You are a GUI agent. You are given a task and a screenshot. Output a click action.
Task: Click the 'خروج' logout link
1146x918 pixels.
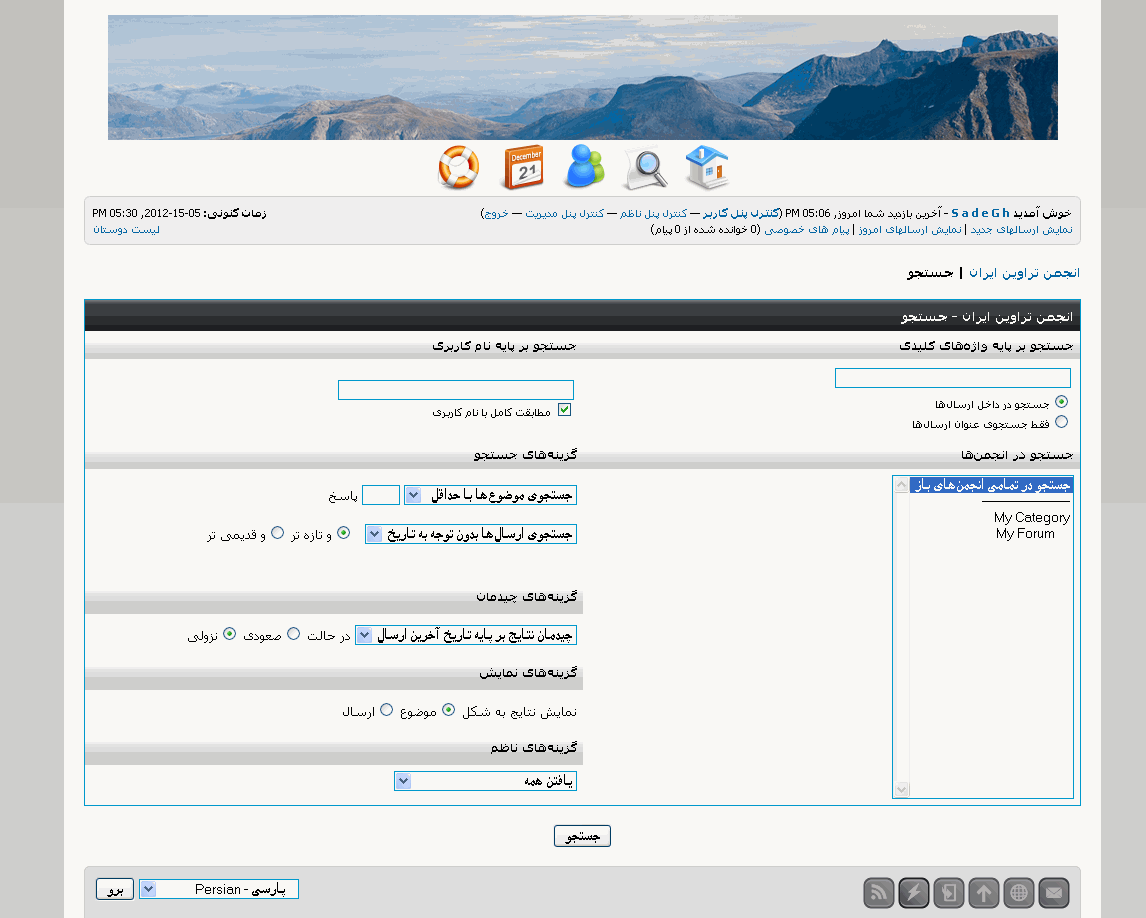click(x=496, y=213)
